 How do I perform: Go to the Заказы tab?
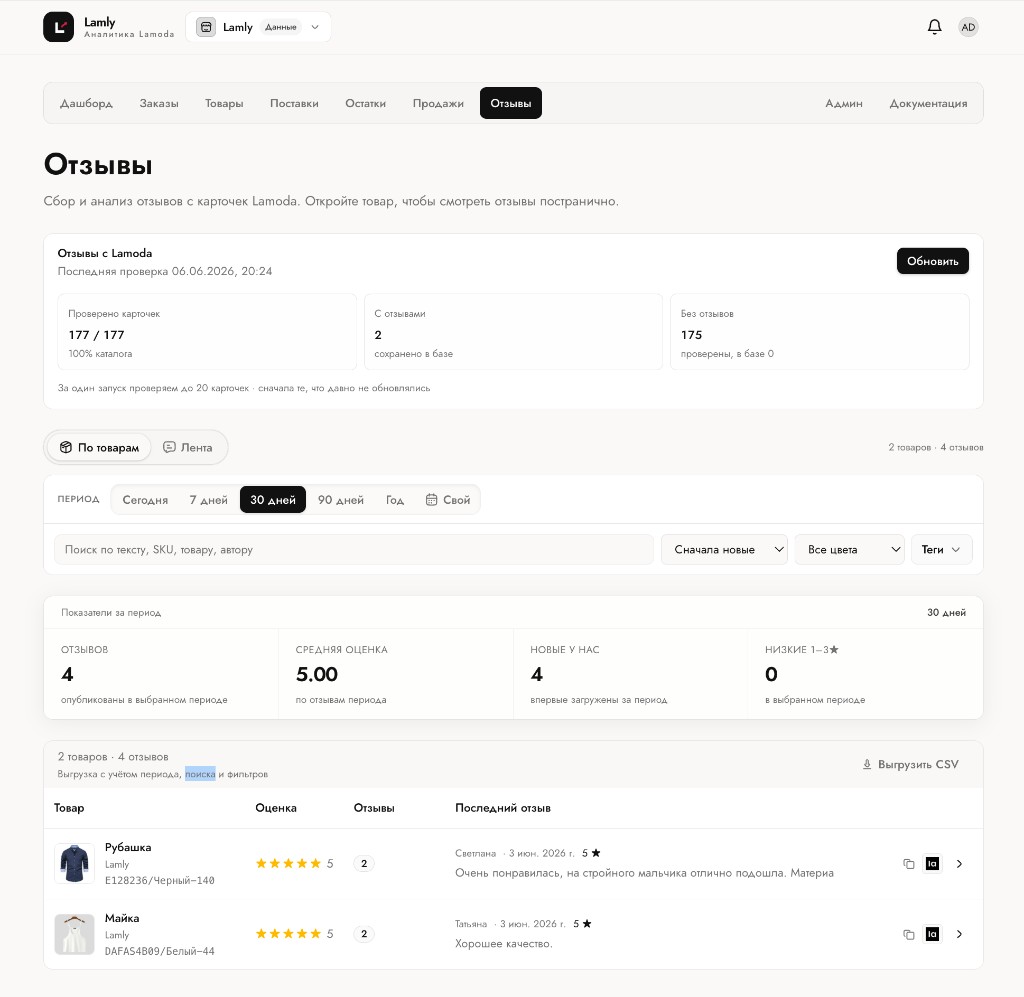[159, 103]
